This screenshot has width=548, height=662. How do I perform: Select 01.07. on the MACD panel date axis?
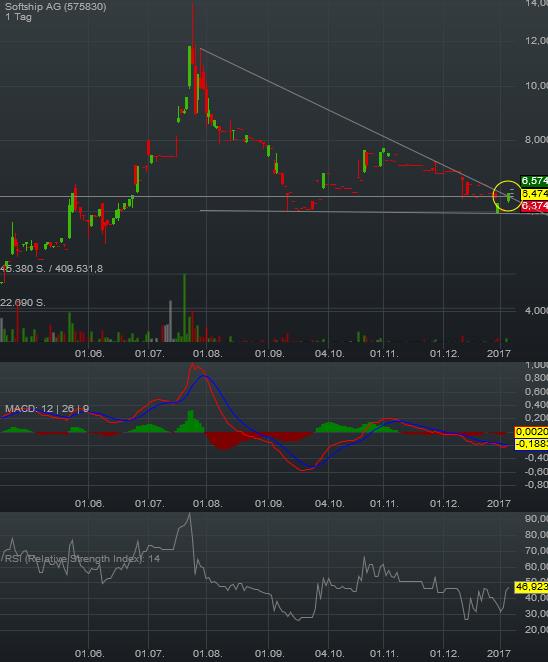click(149, 504)
